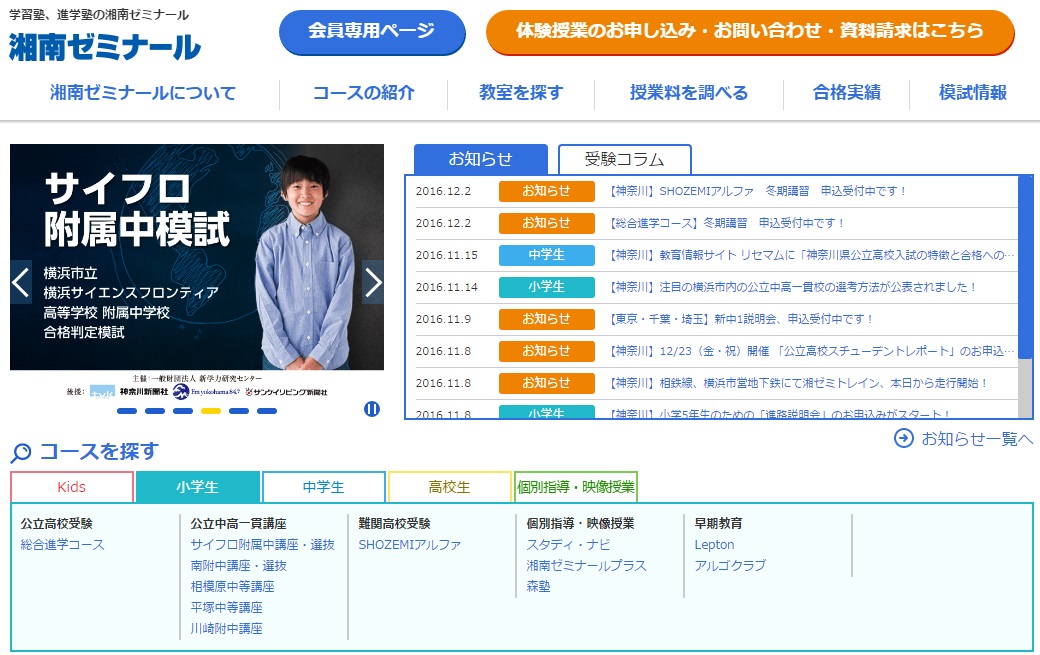
Task: Select second carousel indicator dot
Action: tap(155, 411)
